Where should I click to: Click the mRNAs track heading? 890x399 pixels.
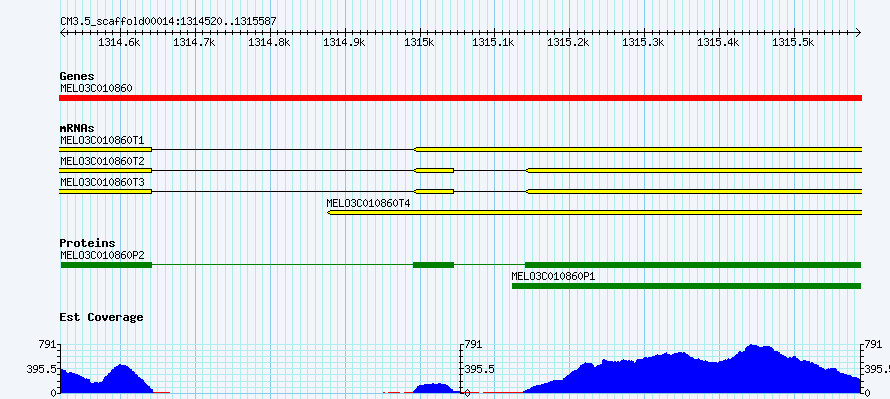tap(77, 129)
